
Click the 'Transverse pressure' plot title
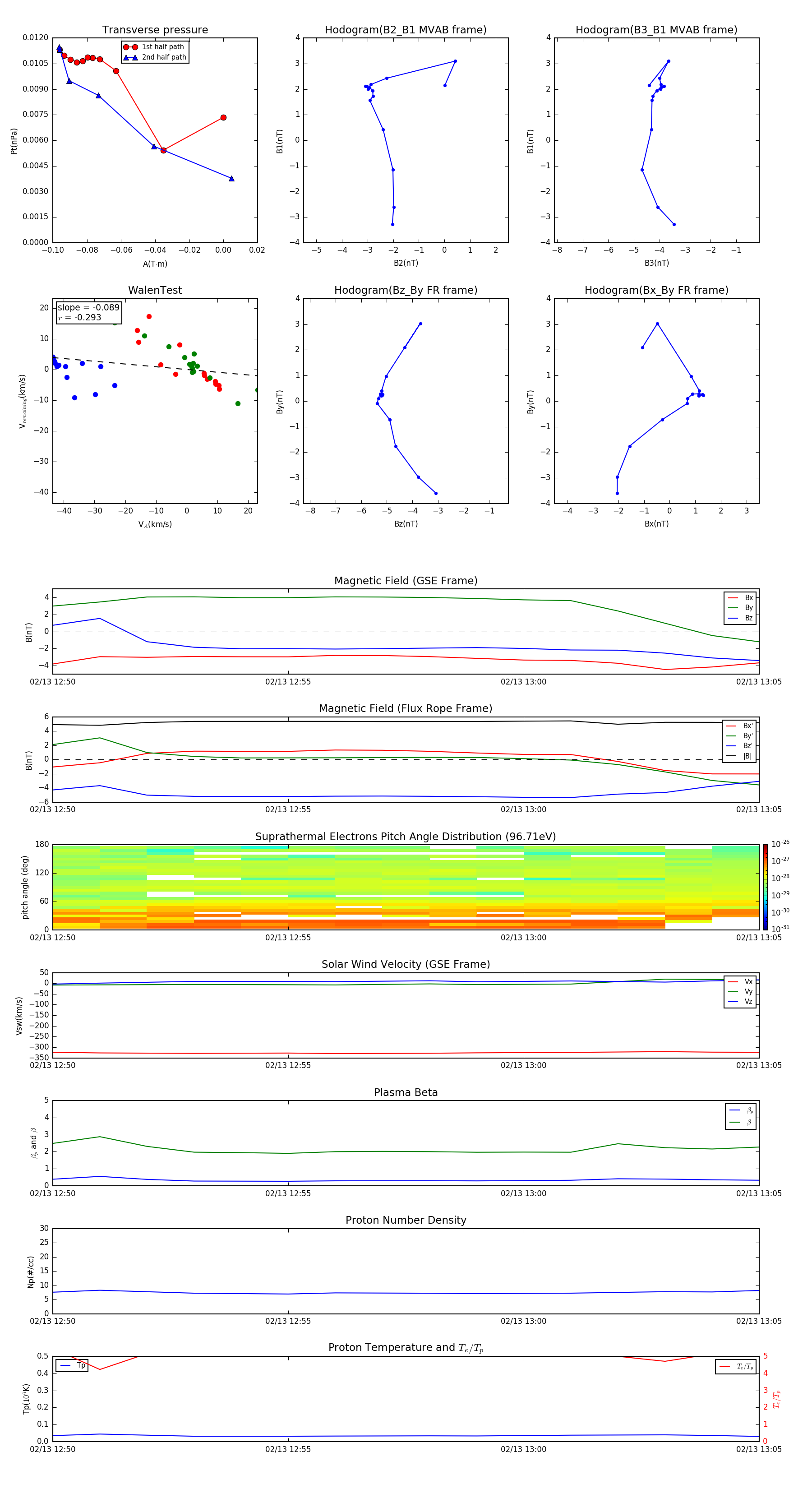[x=155, y=30]
